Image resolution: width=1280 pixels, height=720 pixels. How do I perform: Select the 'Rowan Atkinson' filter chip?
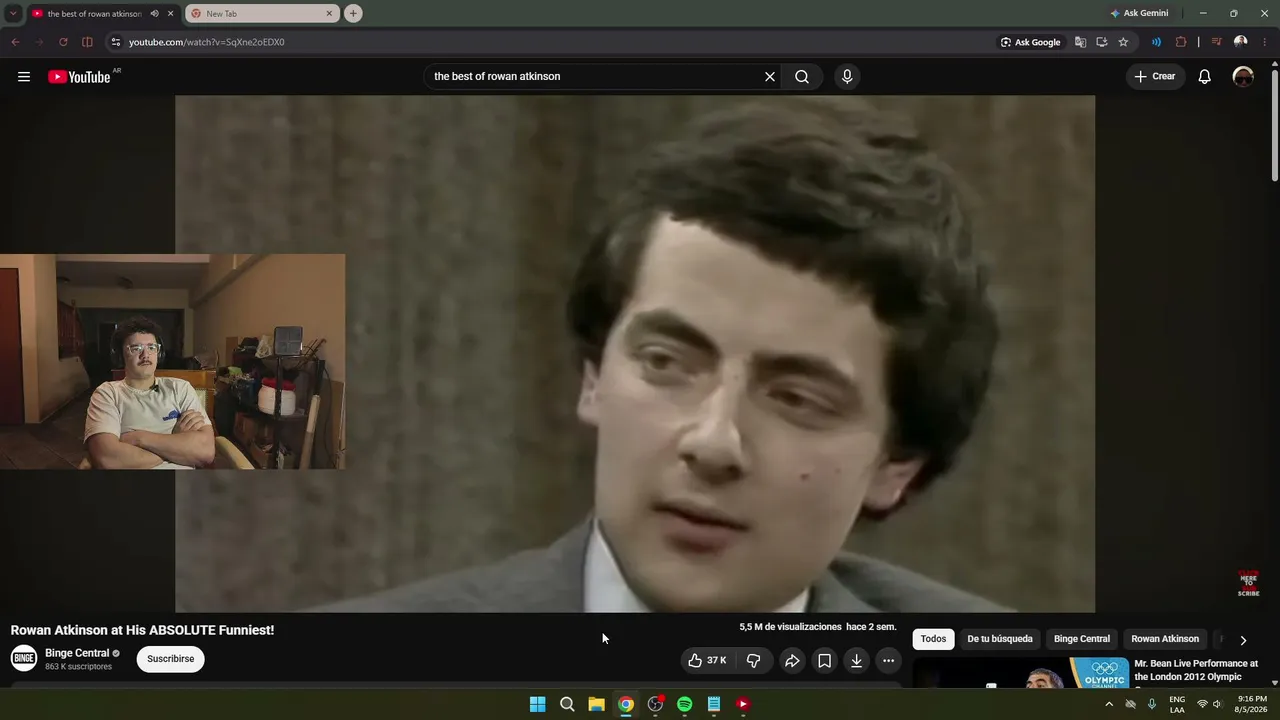click(1165, 639)
